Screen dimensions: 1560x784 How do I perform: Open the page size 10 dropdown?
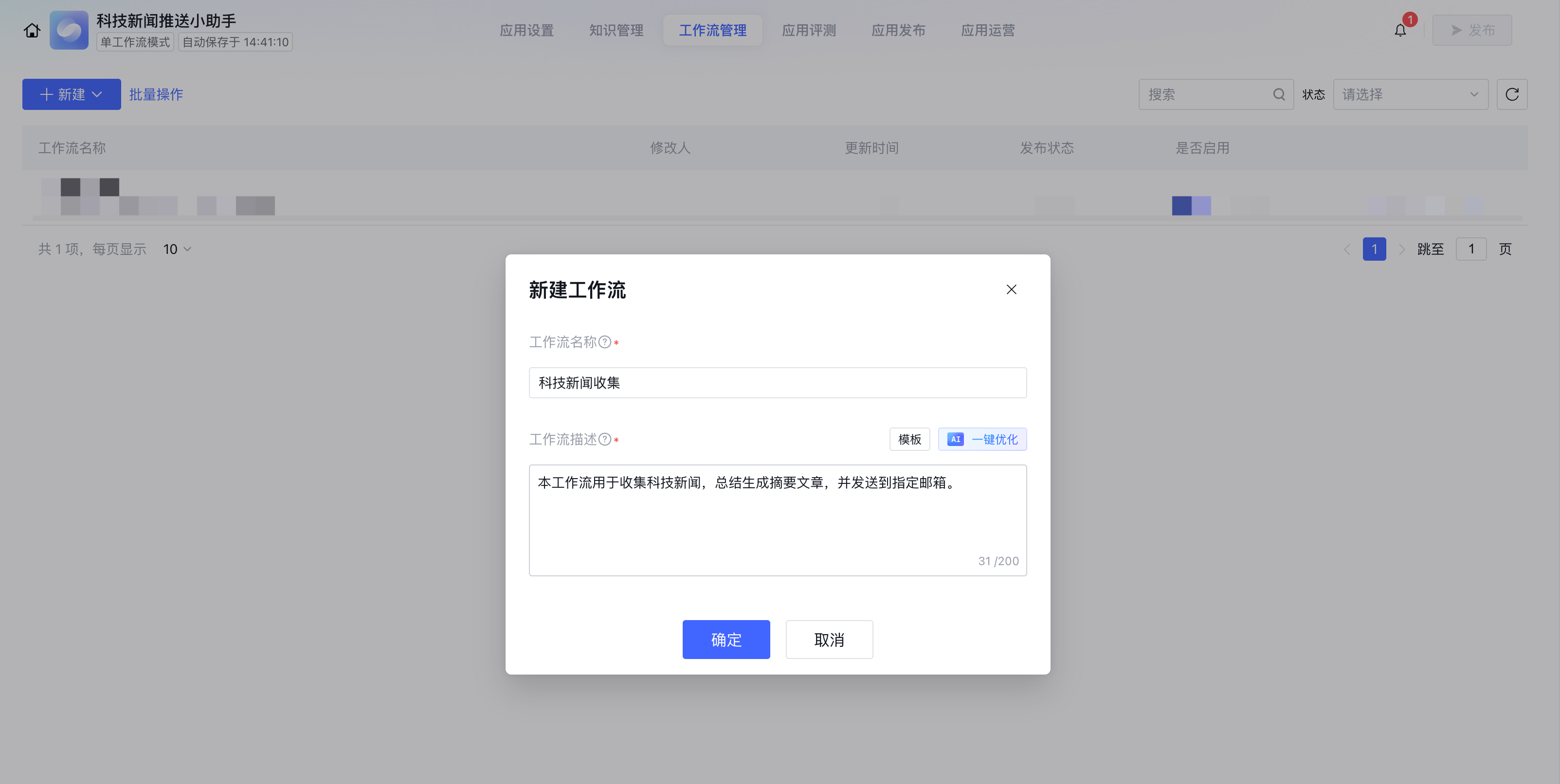(177, 249)
